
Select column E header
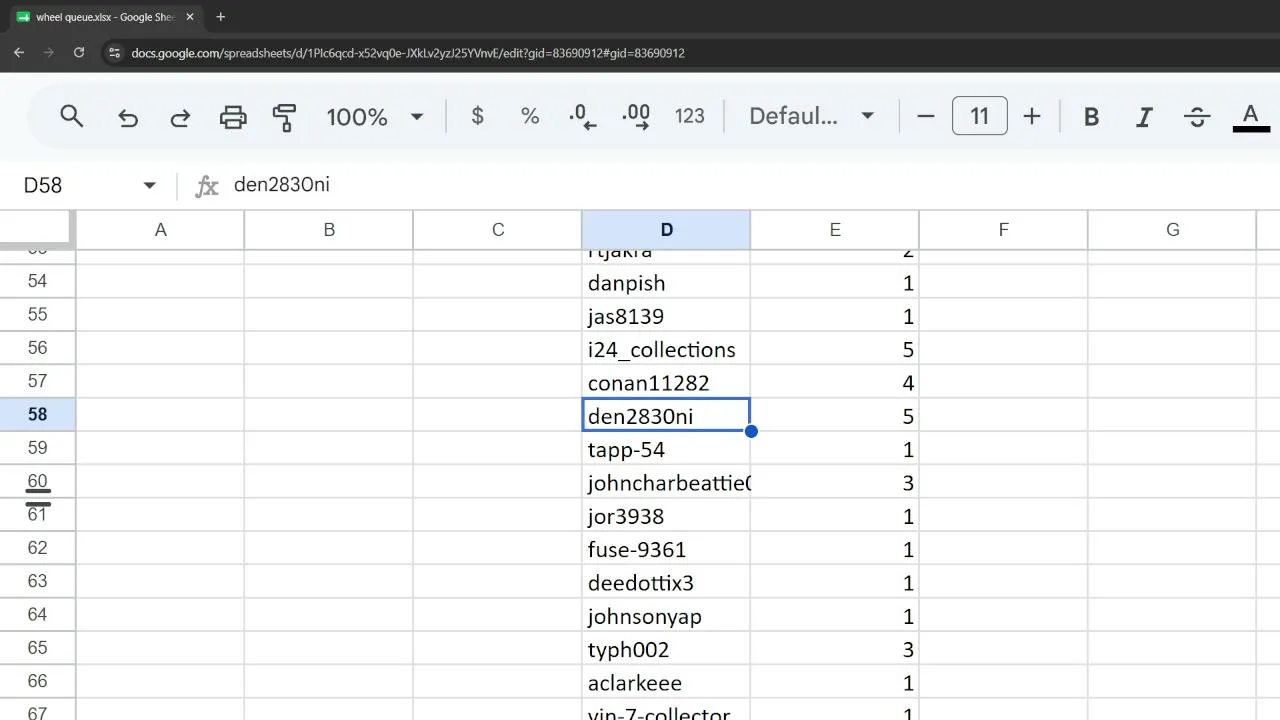pyautogui.click(x=835, y=230)
